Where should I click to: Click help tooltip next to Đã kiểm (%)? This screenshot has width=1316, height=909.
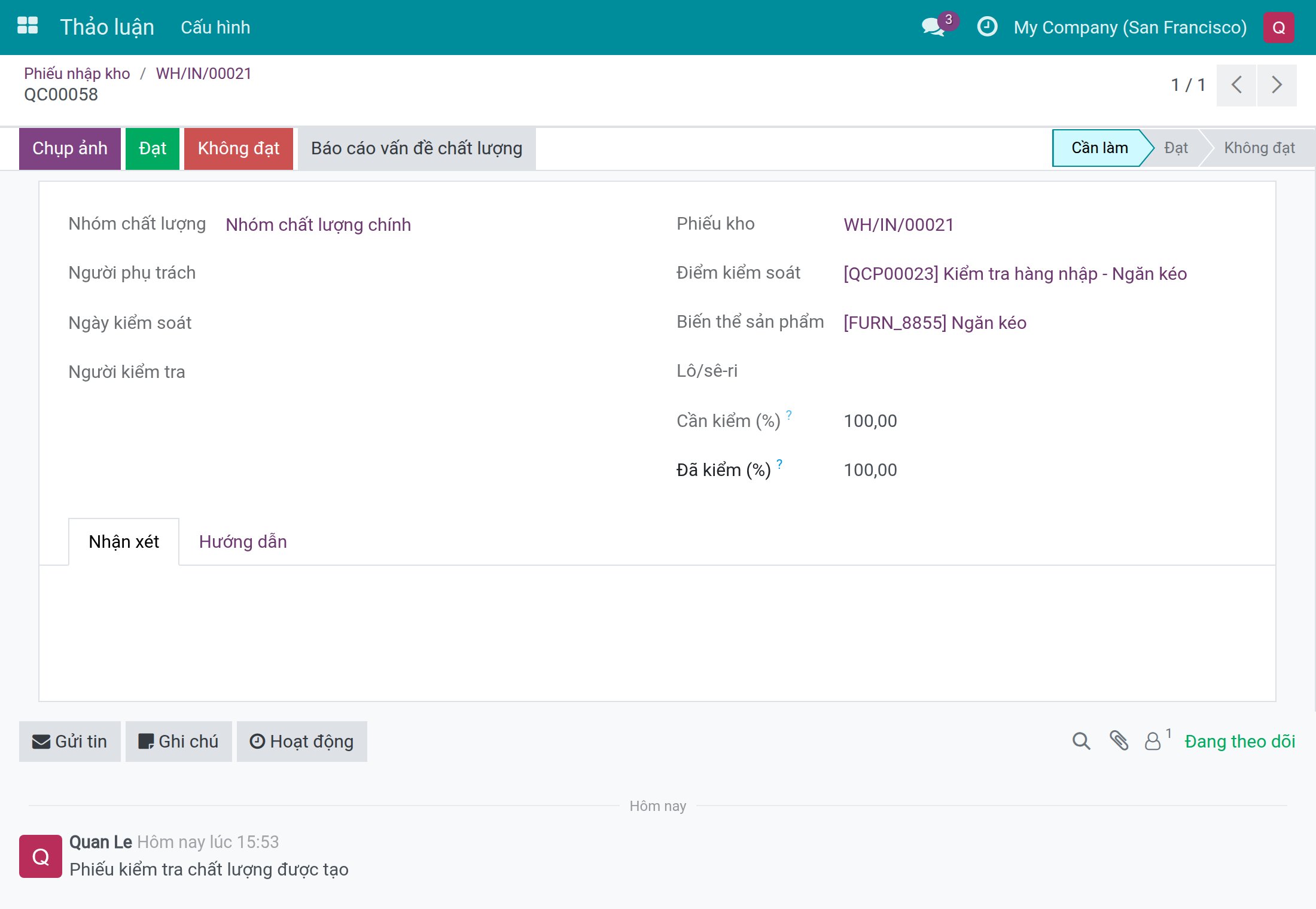pos(779,463)
